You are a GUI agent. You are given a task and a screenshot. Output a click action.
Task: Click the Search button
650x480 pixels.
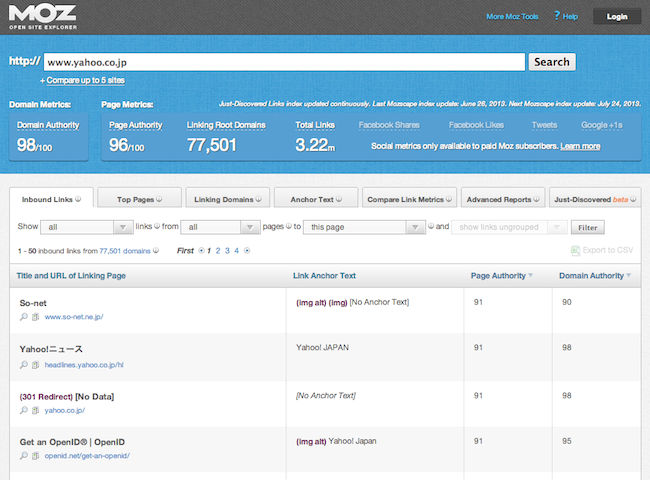coord(552,62)
